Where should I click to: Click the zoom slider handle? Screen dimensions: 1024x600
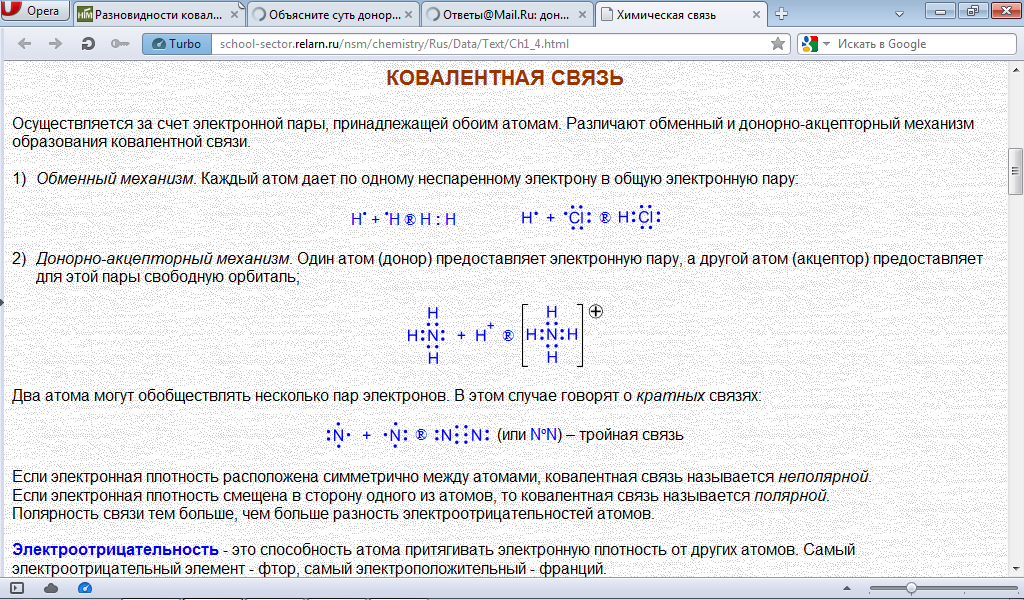911,588
